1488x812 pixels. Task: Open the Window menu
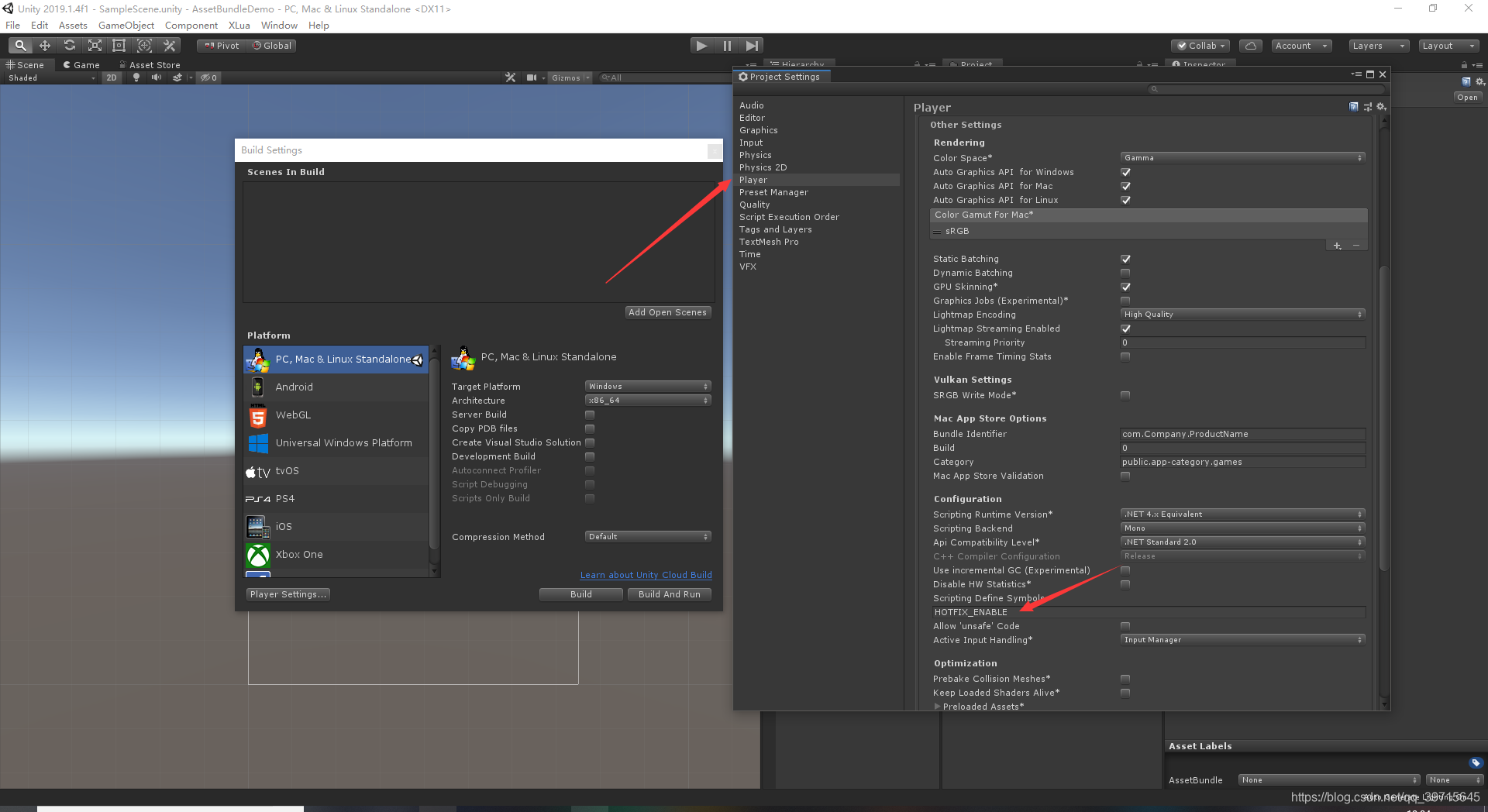pyautogui.click(x=279, y=26)
